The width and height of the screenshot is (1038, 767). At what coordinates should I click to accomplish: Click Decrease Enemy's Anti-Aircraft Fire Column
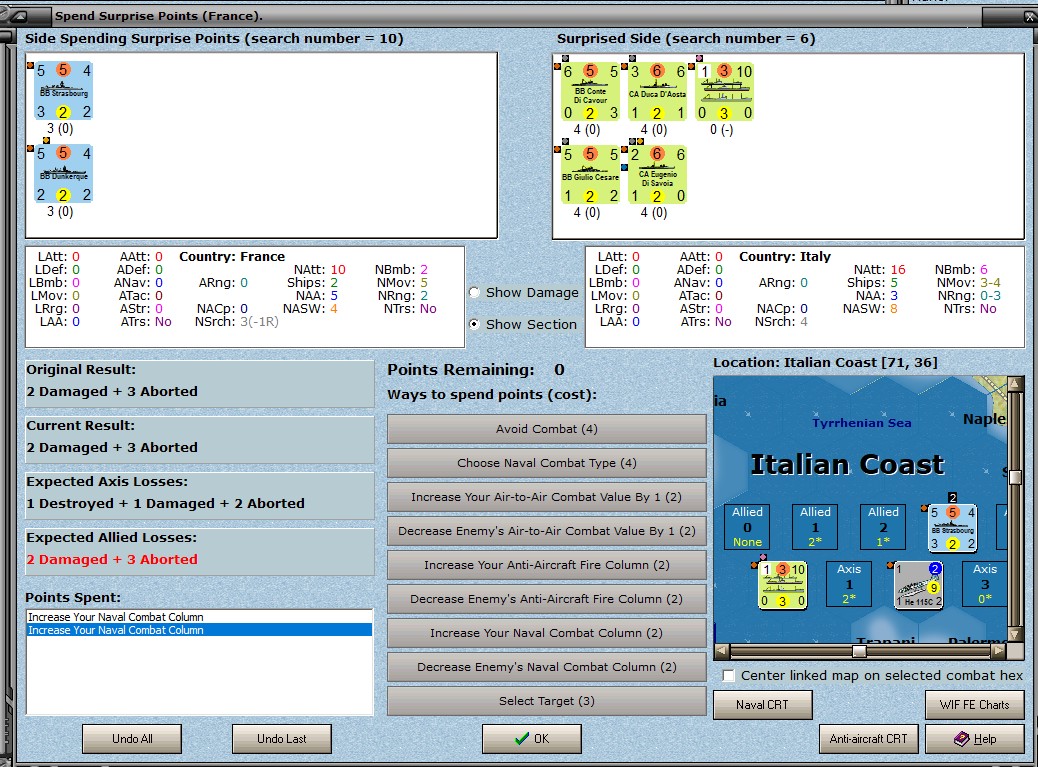[x=547, y=599]
